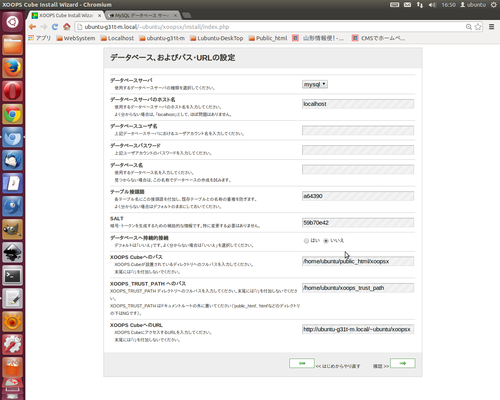Open the Public_html bookmark folder
Image resolution: width=500 pixels, height=400 pixels.
[268, 38]
